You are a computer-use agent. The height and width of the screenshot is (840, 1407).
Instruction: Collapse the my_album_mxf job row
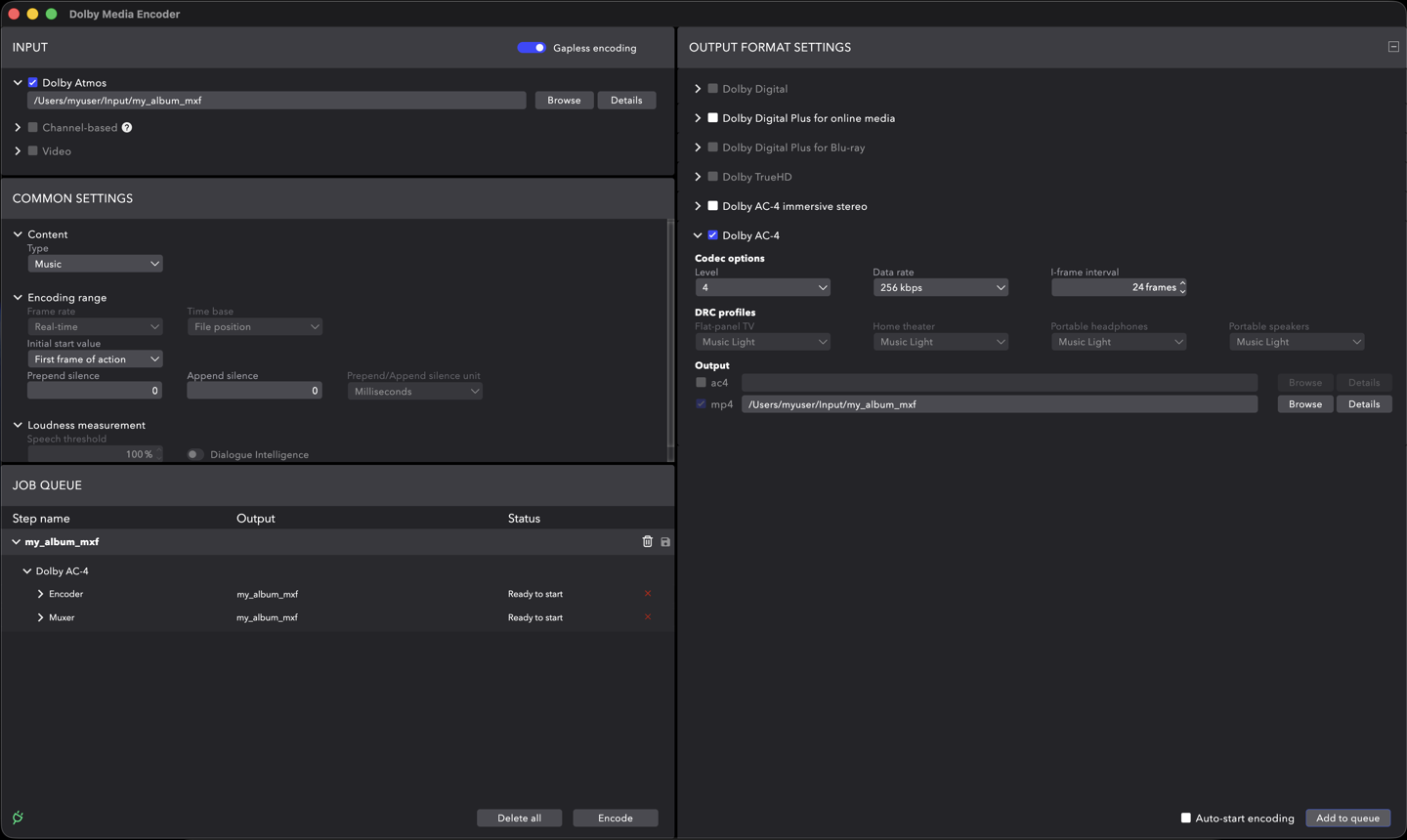tap(16, 542)
